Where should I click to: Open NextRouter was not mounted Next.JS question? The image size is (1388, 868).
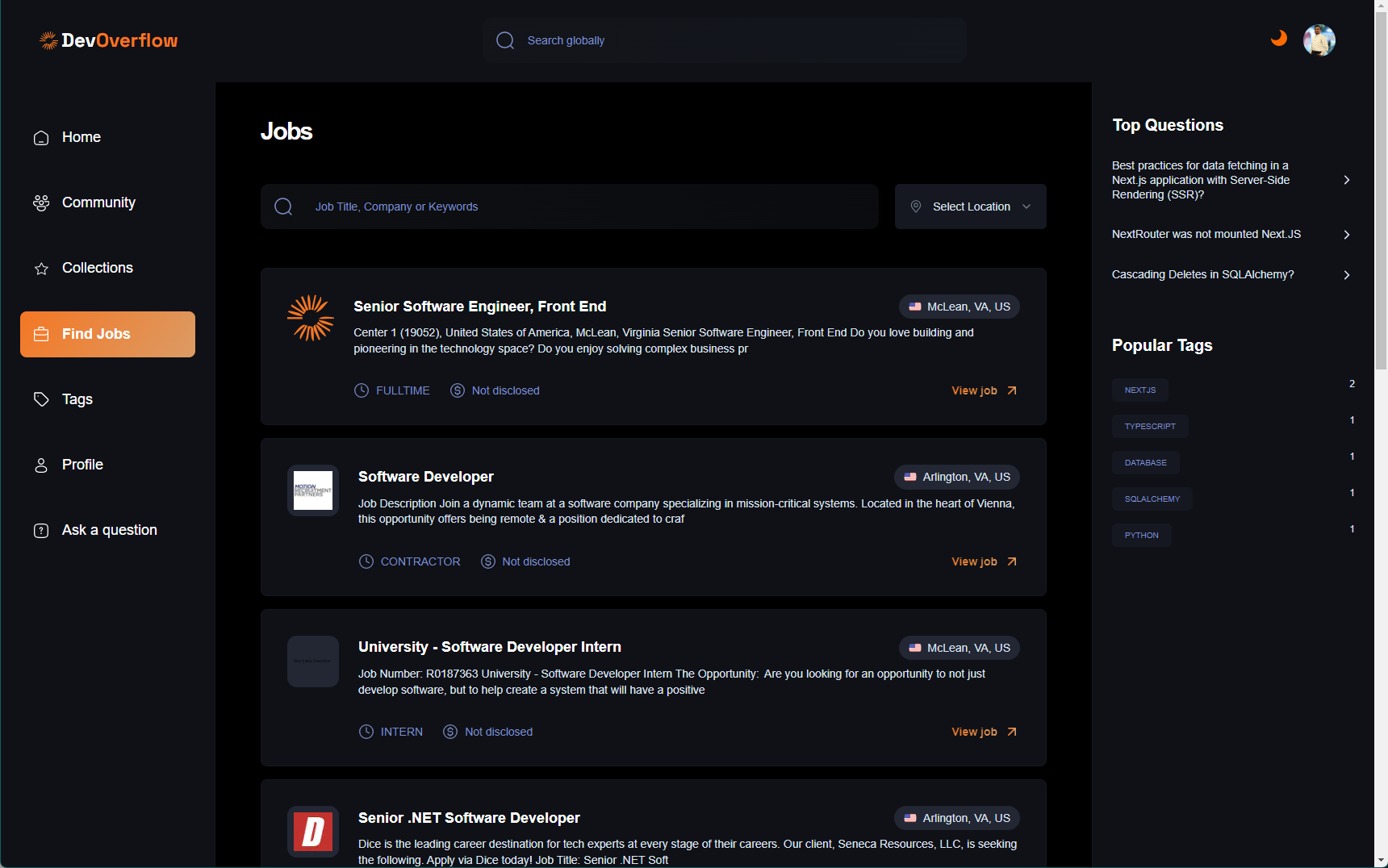(x=1206, y=234)
